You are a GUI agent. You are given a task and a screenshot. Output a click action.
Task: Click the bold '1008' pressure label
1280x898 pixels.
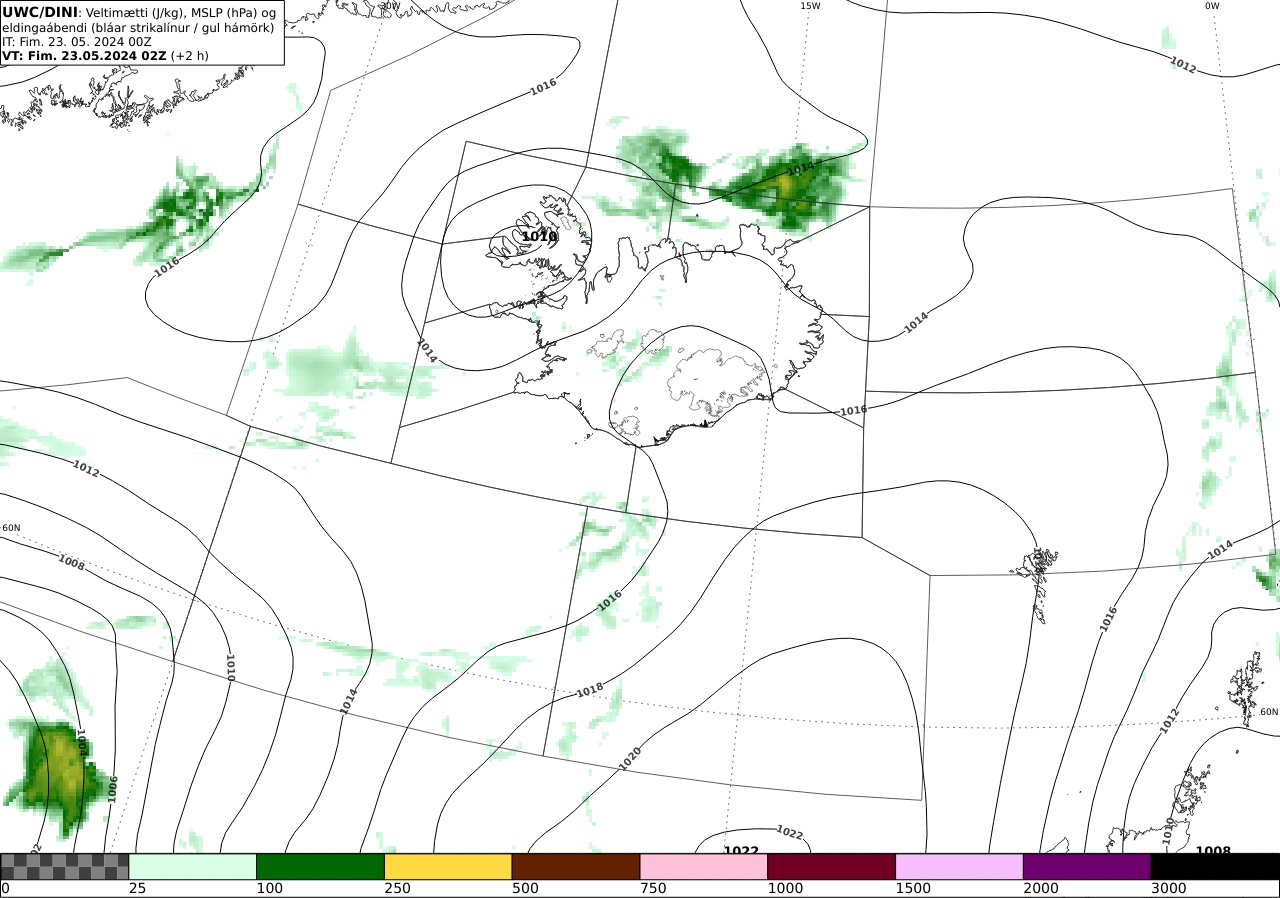(1213, 851)
